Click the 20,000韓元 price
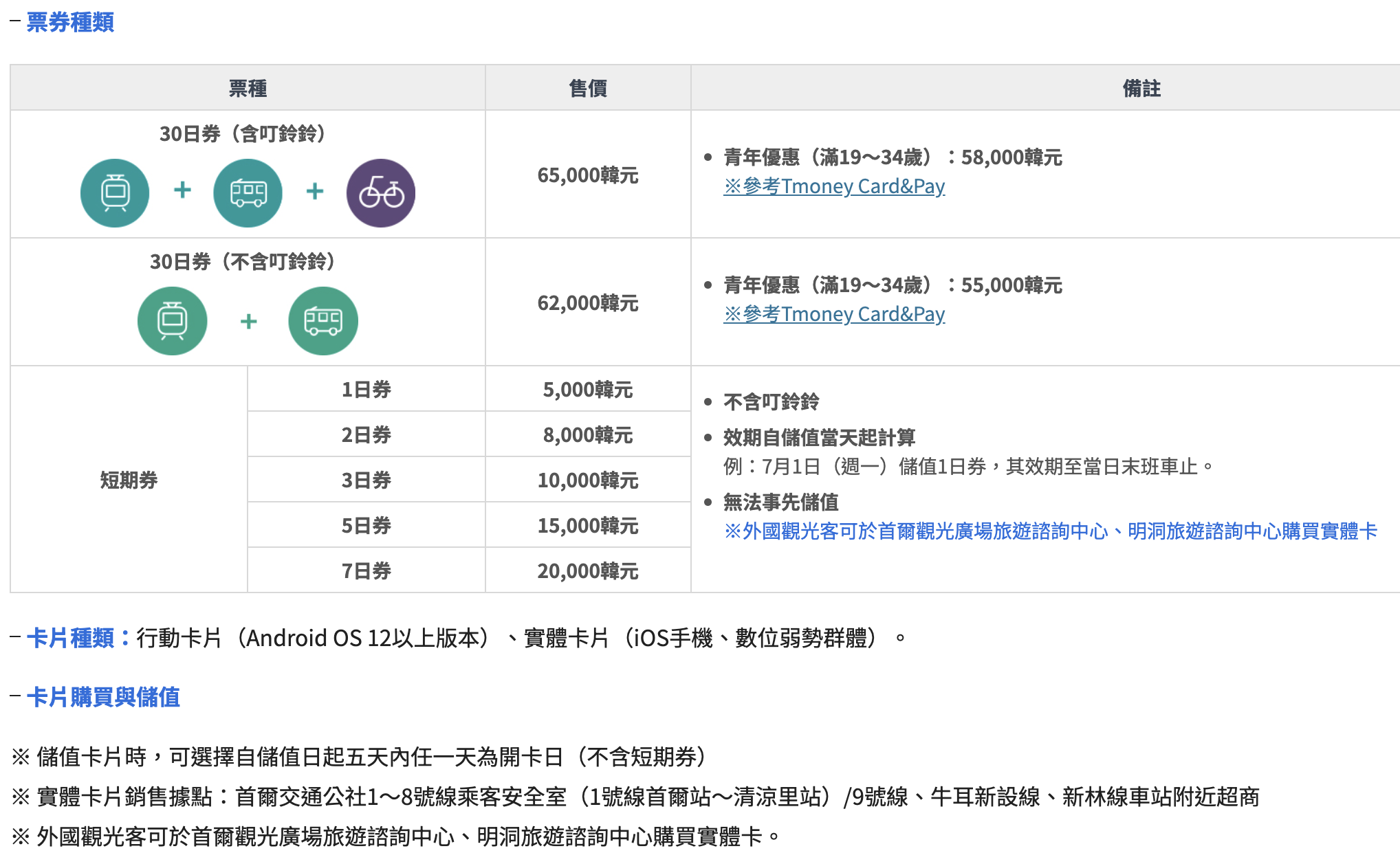This screenshot has height=853, width=1400. tap(588, 571)
